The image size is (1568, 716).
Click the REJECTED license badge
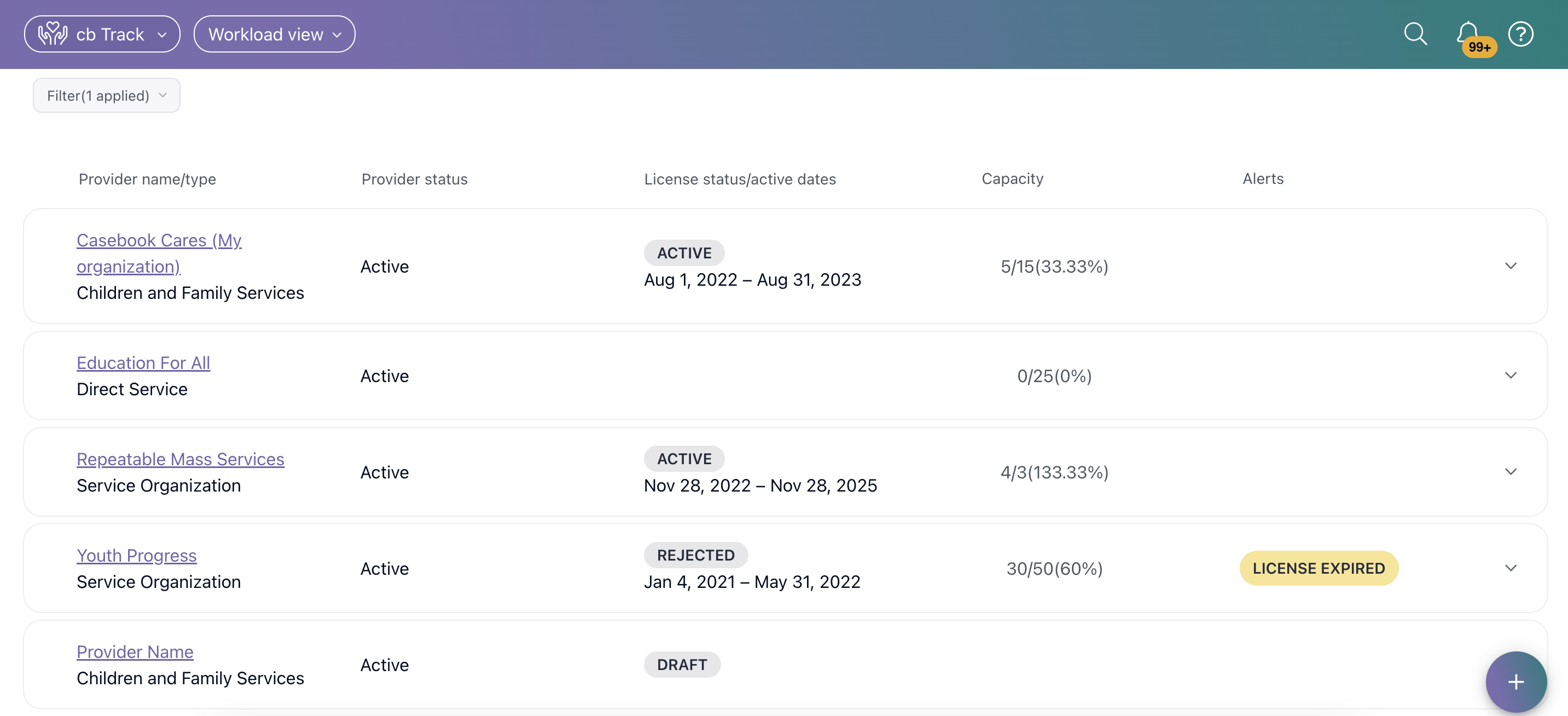(x=696, y=555)
